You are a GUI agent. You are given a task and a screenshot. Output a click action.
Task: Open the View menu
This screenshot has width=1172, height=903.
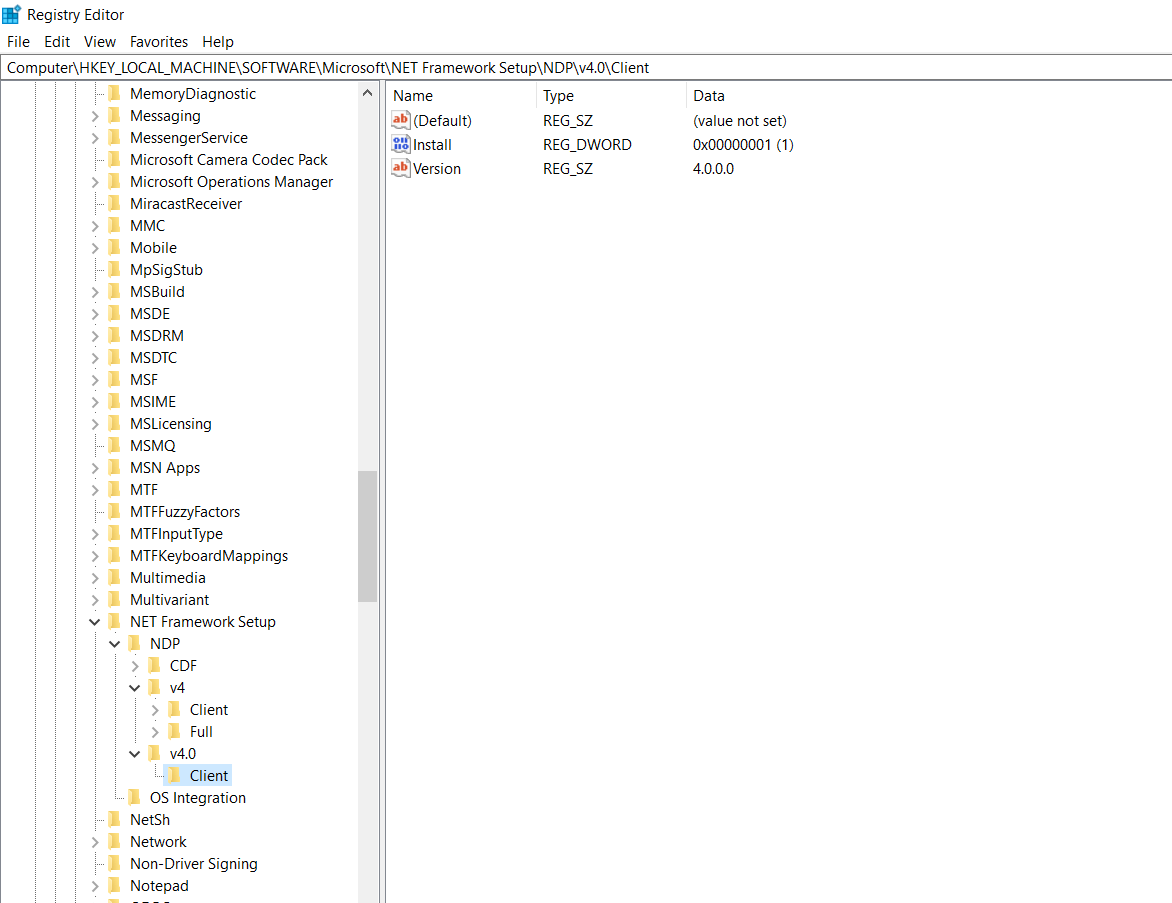coord(99,41)
